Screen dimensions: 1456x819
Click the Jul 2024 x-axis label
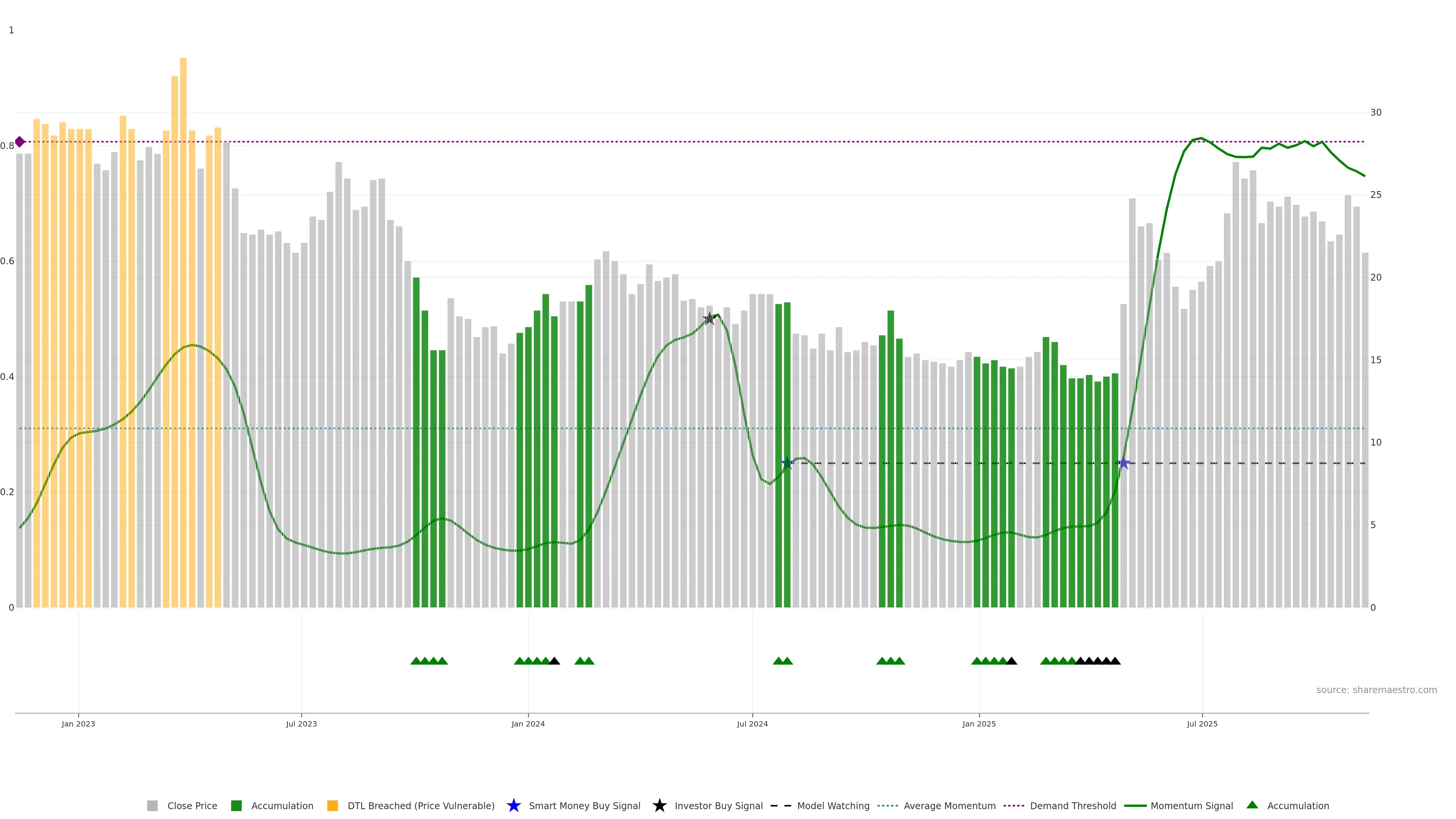[752, 723]
